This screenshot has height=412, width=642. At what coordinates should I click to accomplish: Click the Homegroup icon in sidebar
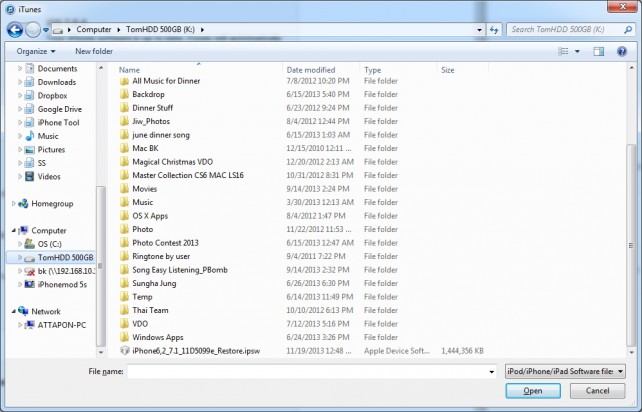pos(23,204)
